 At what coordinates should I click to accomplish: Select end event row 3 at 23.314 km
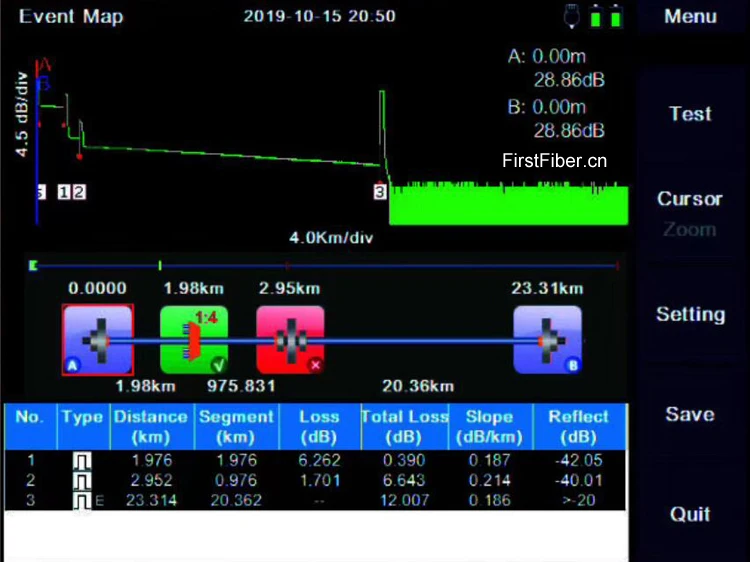click(315, 500)
